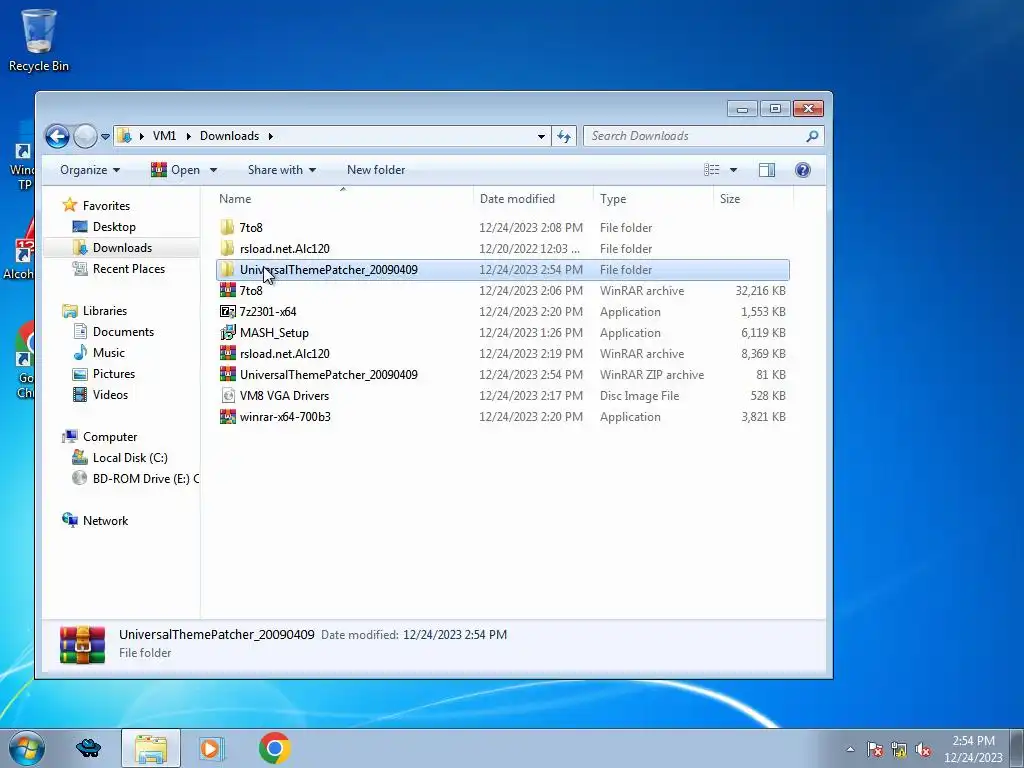Open Desktop in the Favorites list
This screenshot has width=1024, height=768.
click(x=114, y=227)
